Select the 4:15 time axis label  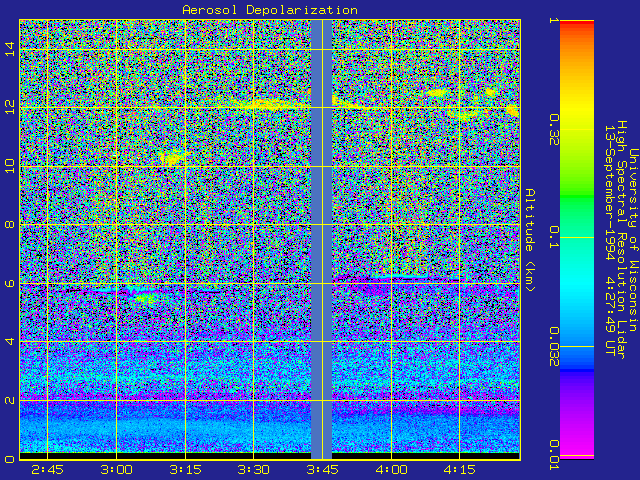tap(460, 470)
